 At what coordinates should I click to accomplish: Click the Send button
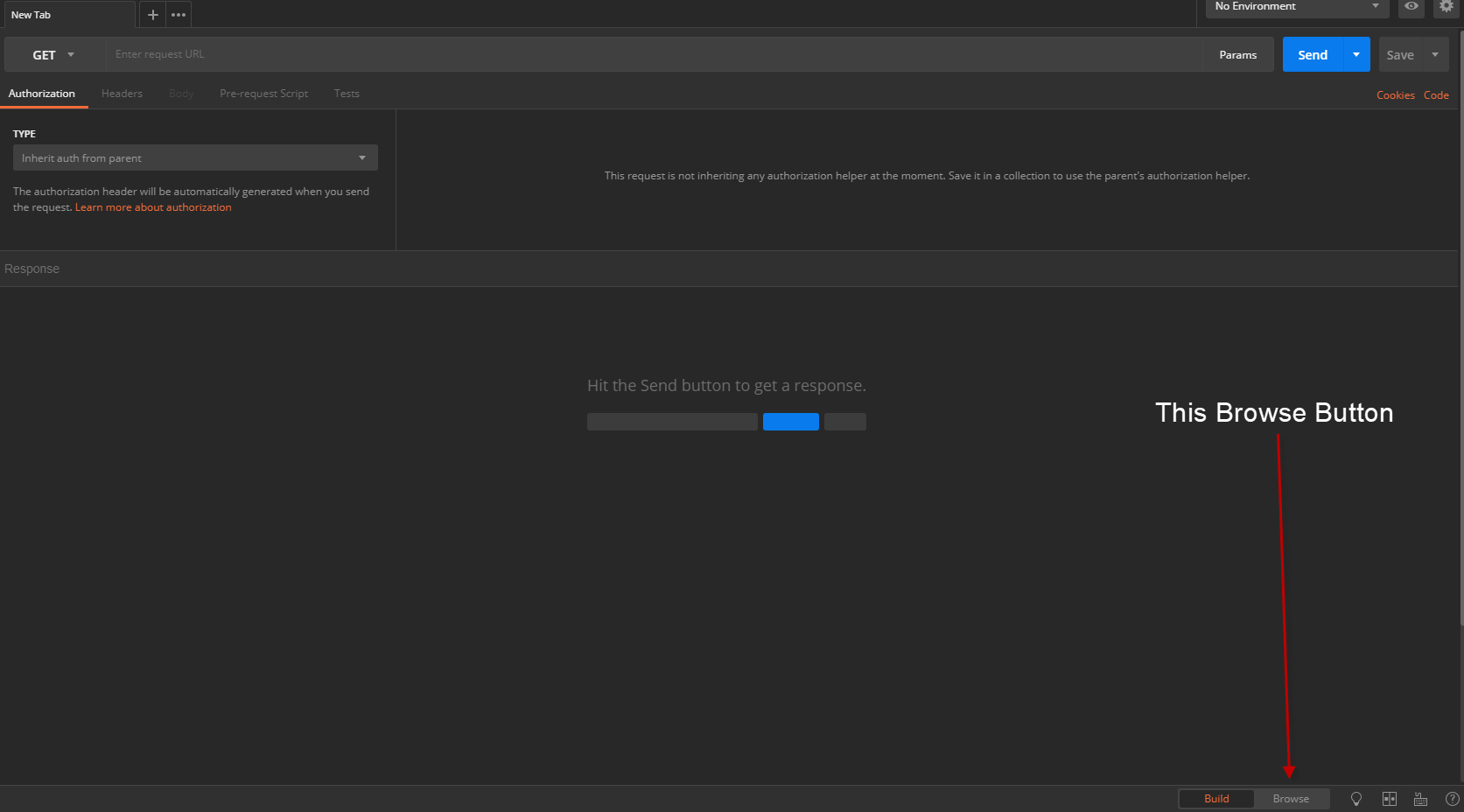[1312, 53]
